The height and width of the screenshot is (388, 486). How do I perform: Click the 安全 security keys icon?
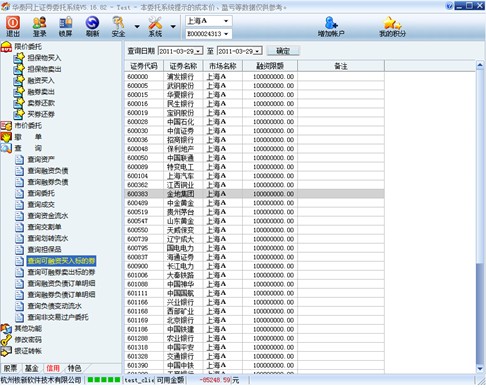[118, 26]
